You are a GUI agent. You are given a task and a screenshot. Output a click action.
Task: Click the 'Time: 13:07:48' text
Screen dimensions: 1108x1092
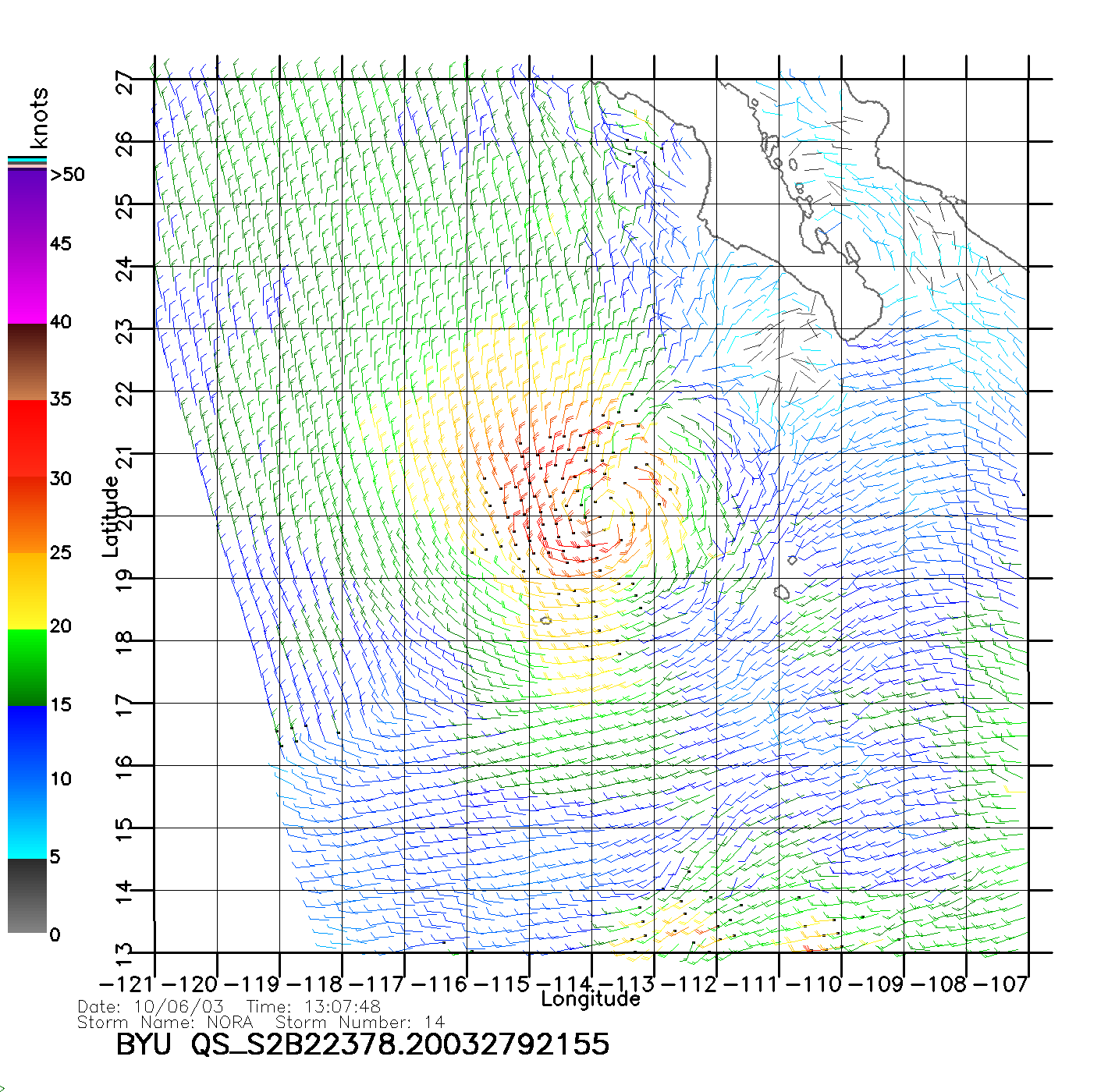(314, 1007)
